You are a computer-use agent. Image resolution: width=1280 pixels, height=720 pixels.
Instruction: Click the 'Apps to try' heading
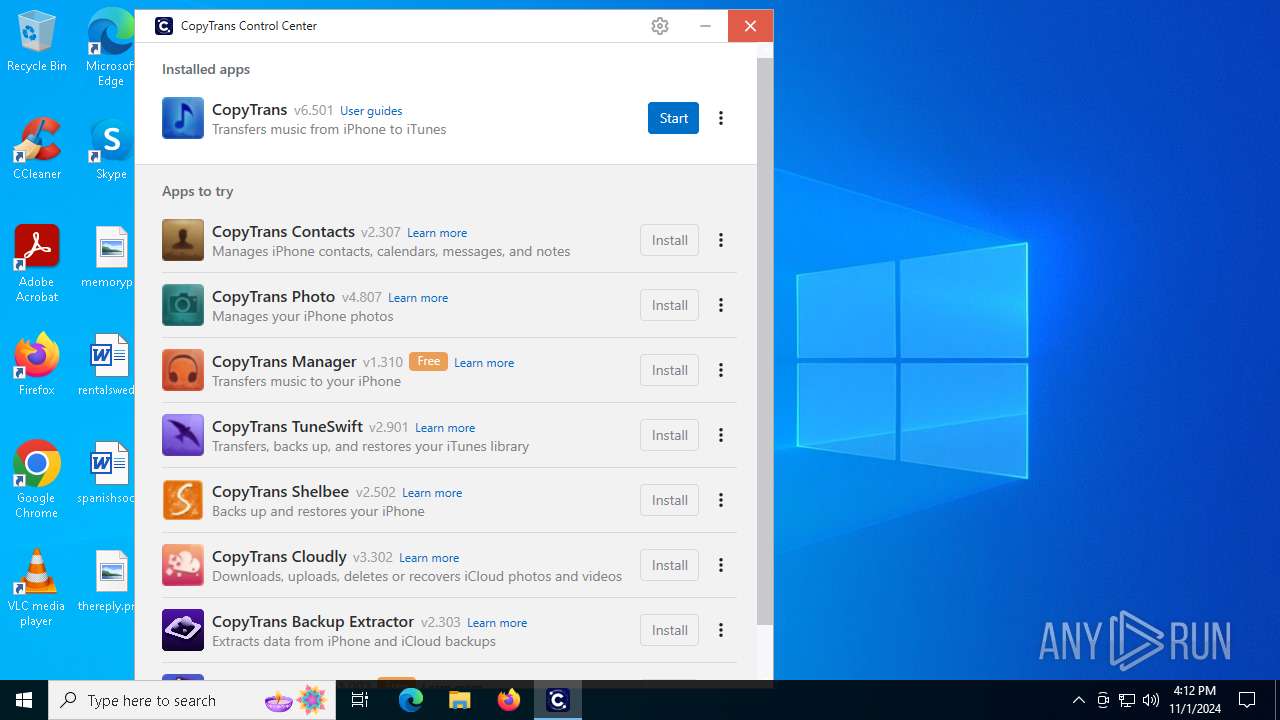pos(198,191)
